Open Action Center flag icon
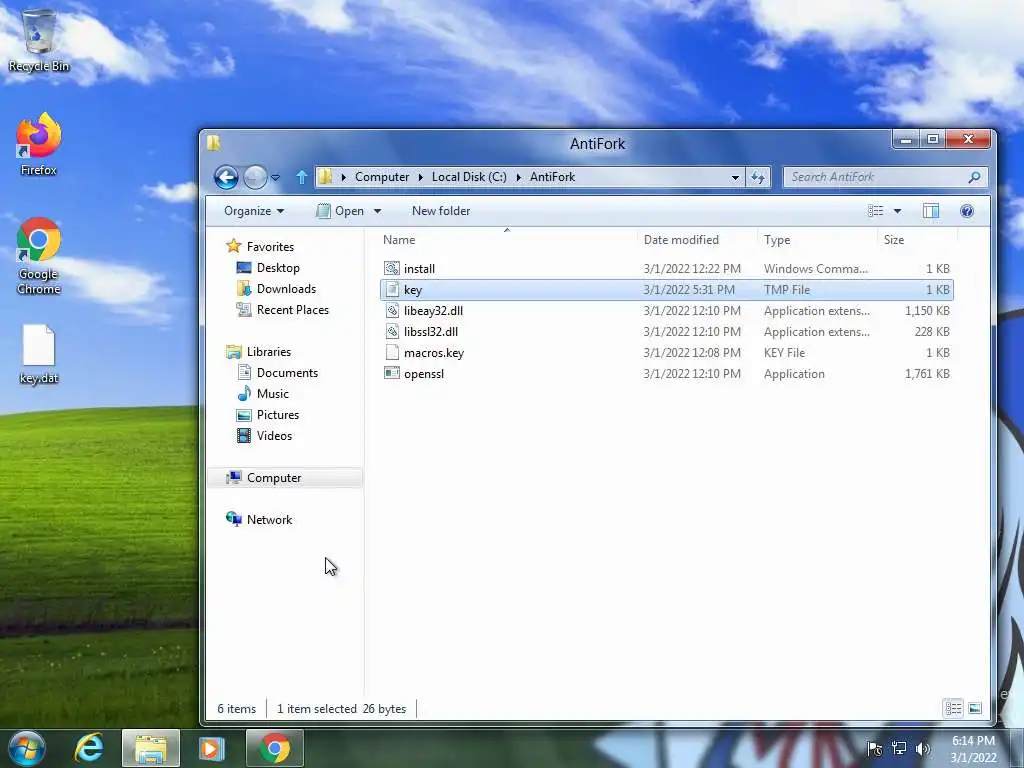This screenshot has width=1024, height=768. pyautogui.click(x=875, y=748)
